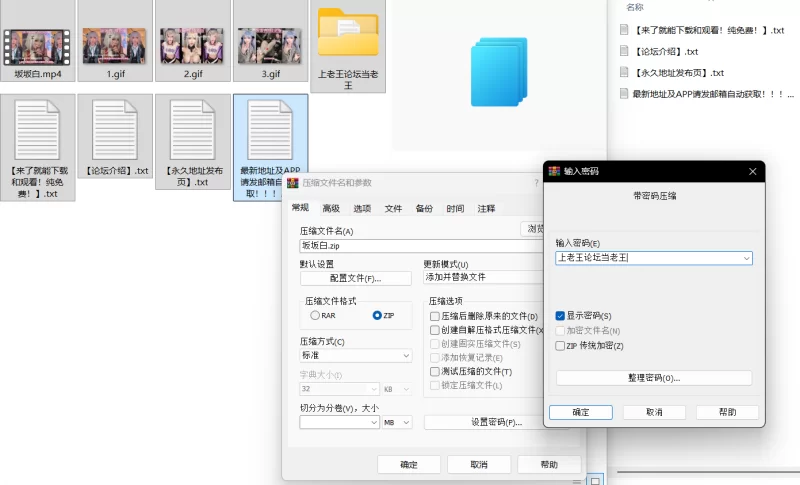The width and height of the screenshot is (800, 485).
Task: Select the RAR format radio button
Action: pos(315,315)
